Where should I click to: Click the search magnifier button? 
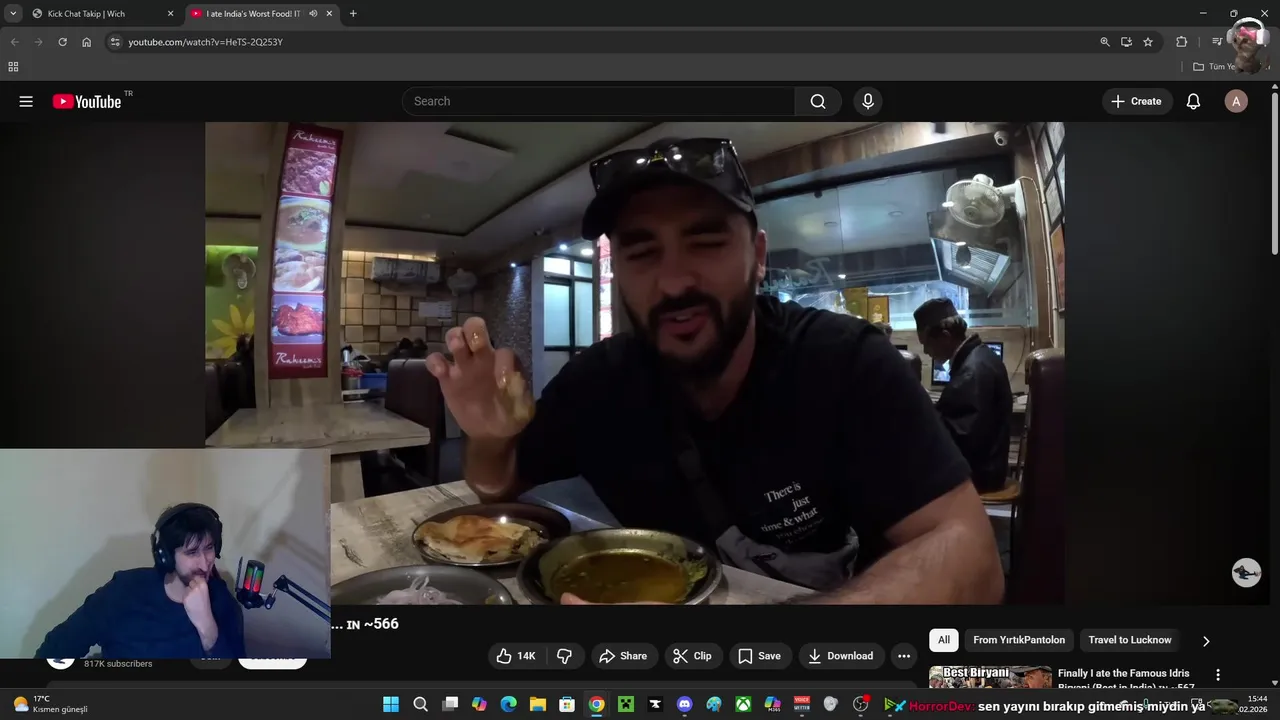[818, 101]
